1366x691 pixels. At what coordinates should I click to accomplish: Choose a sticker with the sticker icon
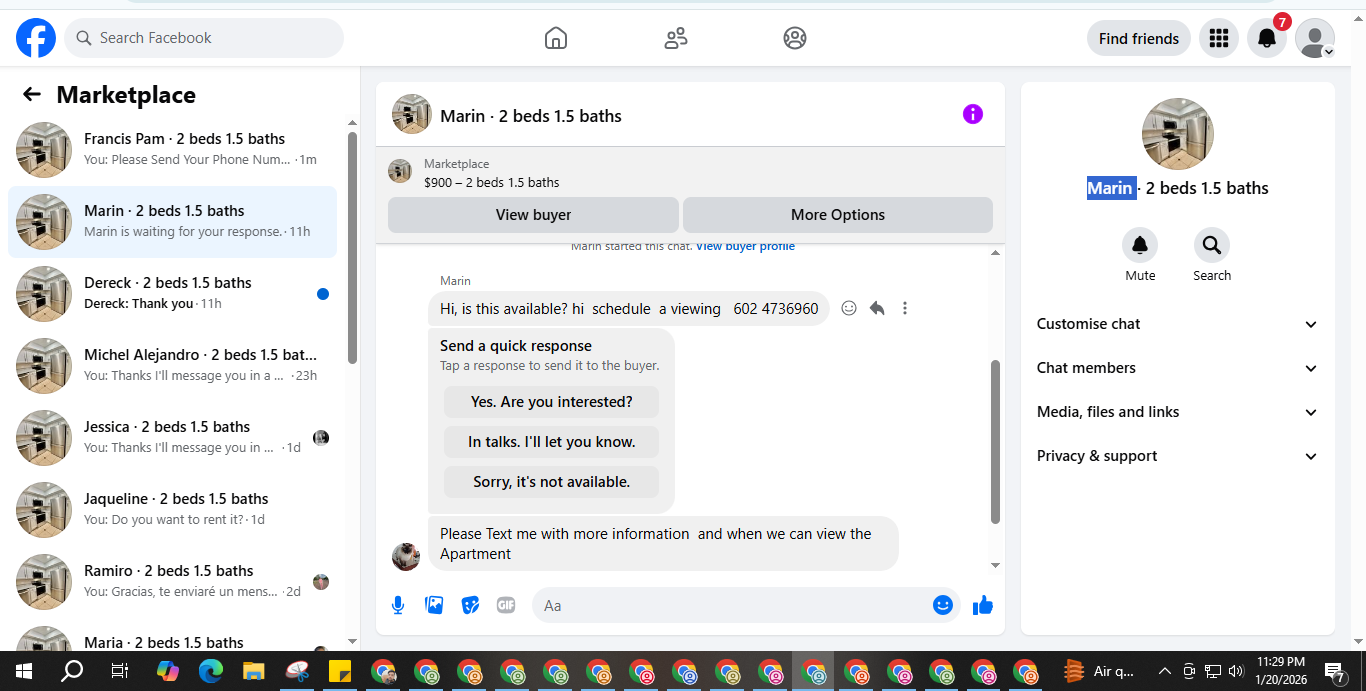tap(470, 605)
